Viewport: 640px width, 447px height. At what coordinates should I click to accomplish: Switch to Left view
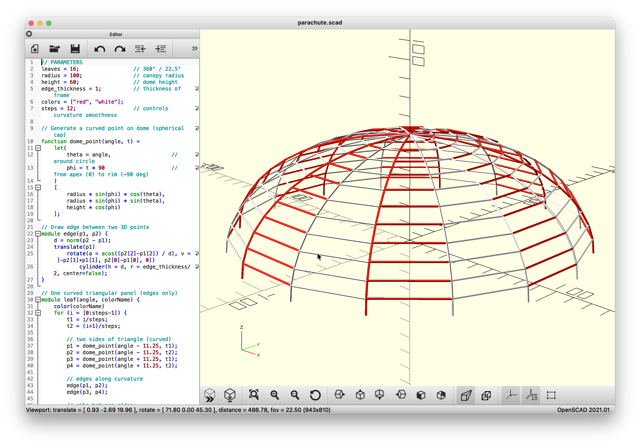401,395
